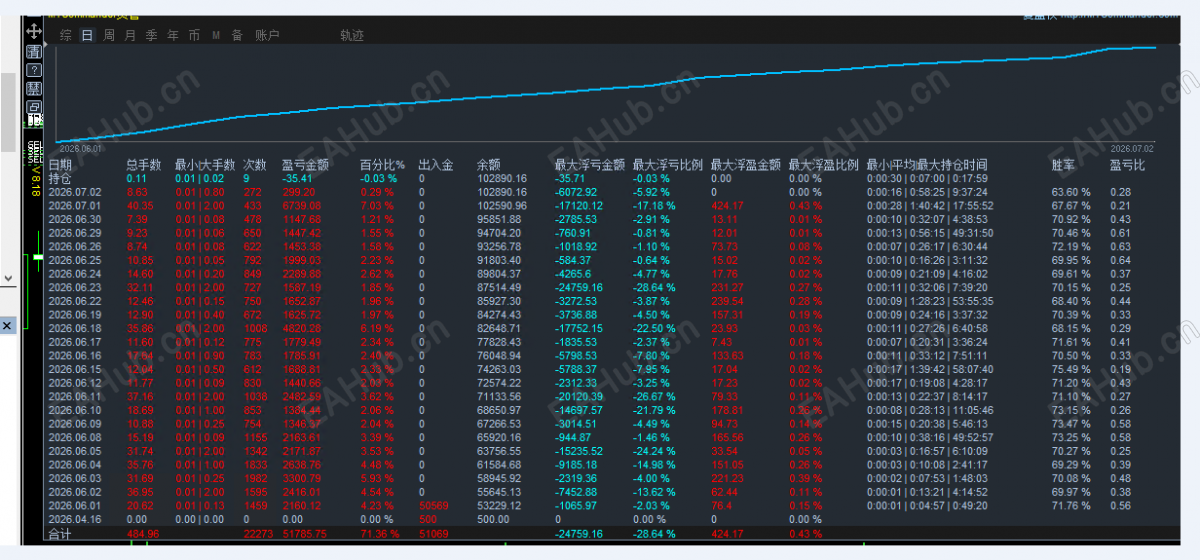The height and width of the screenshot is (560, 1200).
Task: Click the 百分比% column header
Action: coord(382,165)
